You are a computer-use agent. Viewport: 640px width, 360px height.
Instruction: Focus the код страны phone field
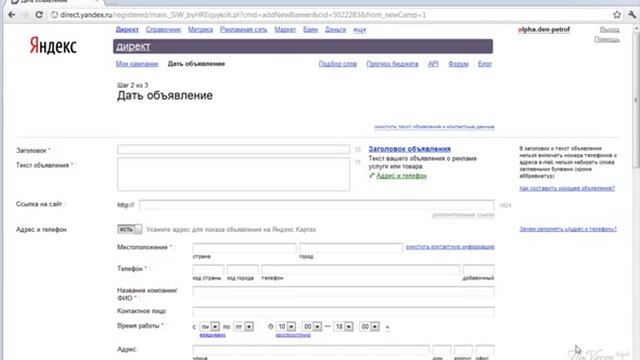click(x=208, y=269)
